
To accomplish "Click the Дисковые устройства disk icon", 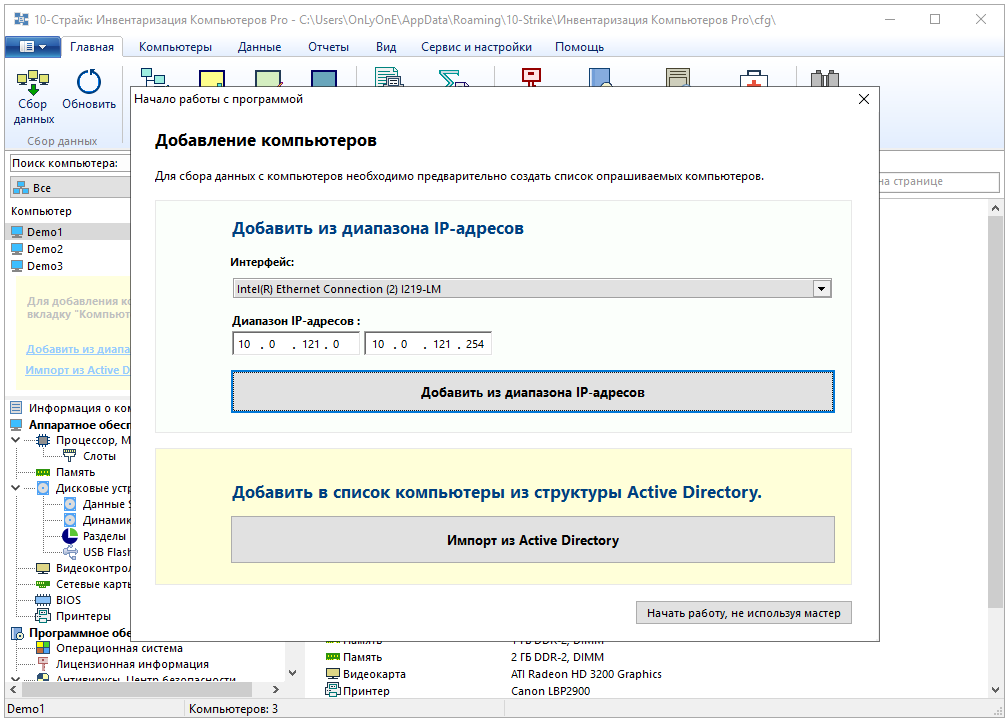I will pyautogui.click(x=43, y=488).
